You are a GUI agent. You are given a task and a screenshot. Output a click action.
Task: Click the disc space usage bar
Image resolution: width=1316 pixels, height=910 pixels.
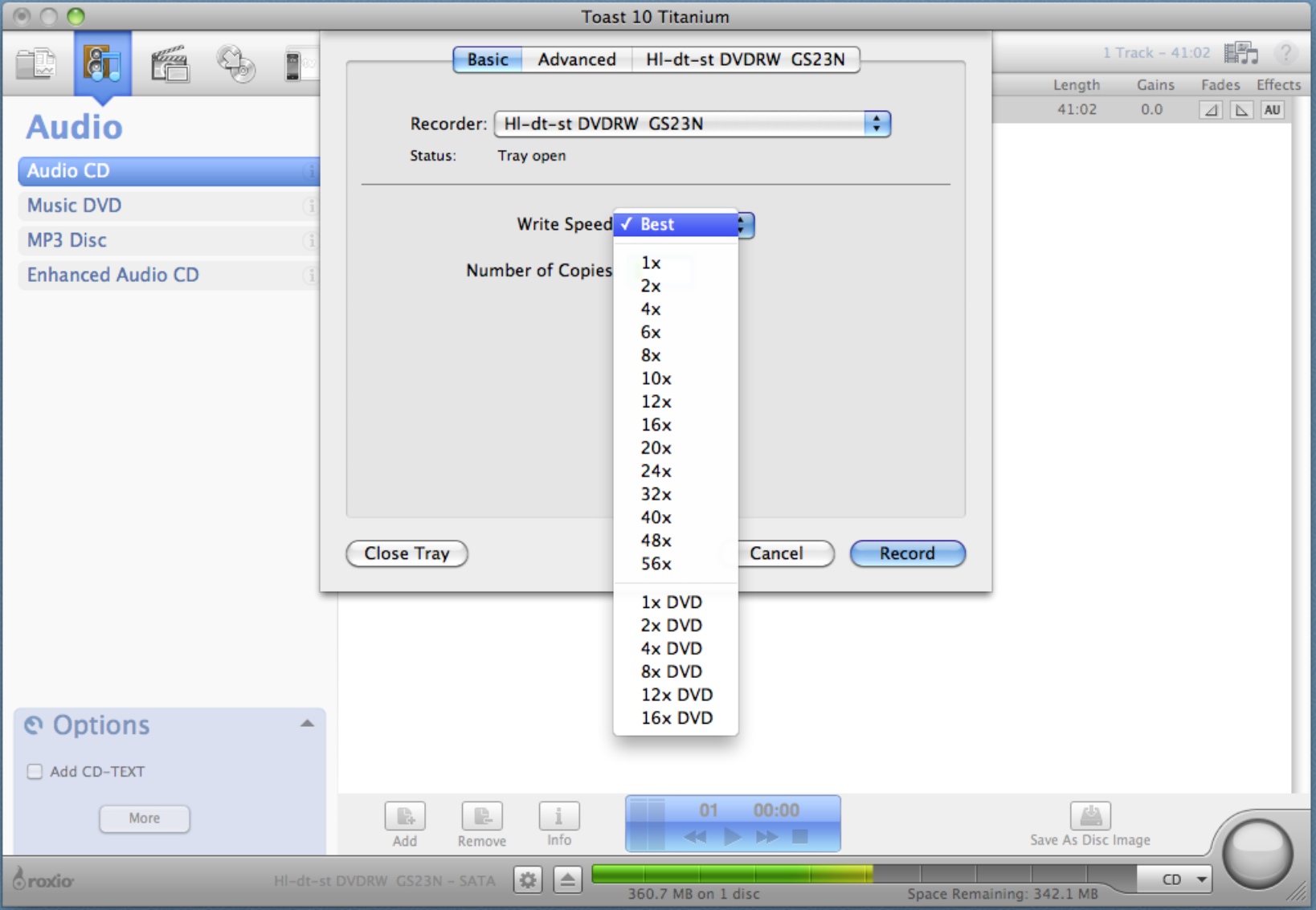864,875
